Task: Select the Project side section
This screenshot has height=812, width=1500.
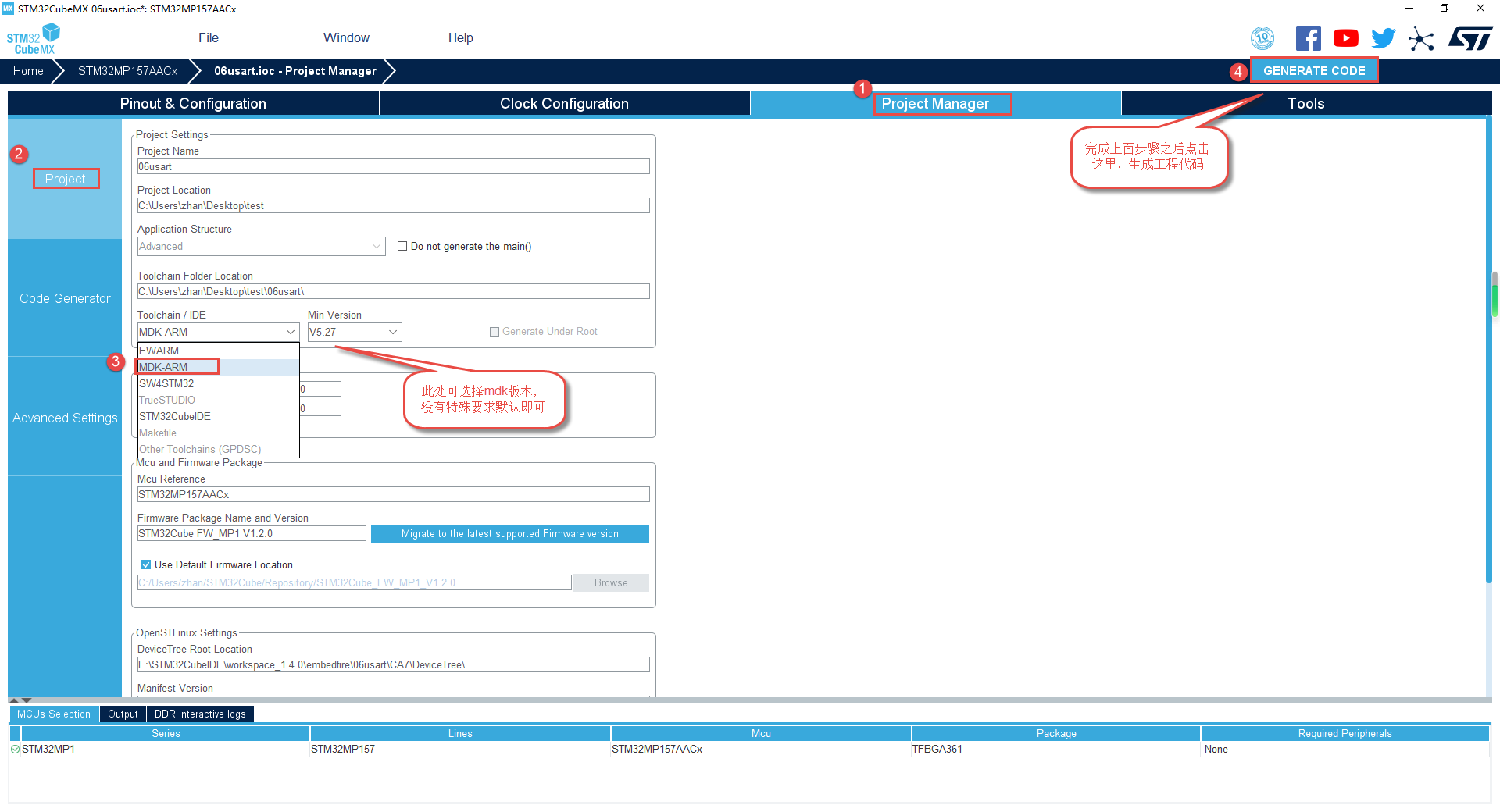Action: 65,179
